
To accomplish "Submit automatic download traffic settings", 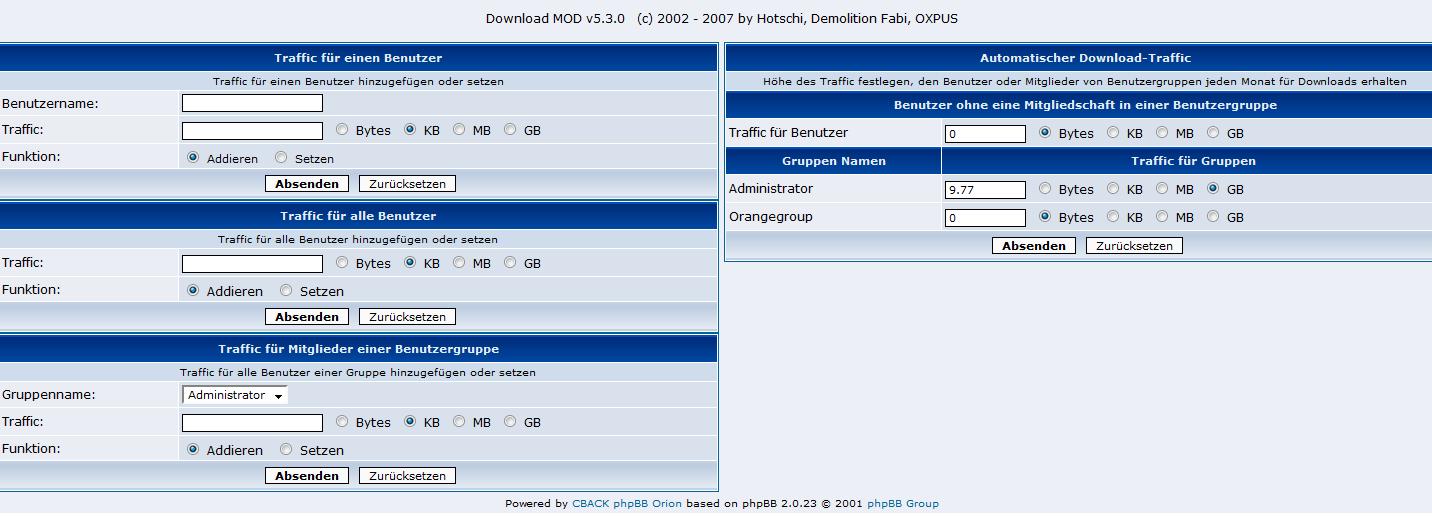I will tap(1034, 246).
